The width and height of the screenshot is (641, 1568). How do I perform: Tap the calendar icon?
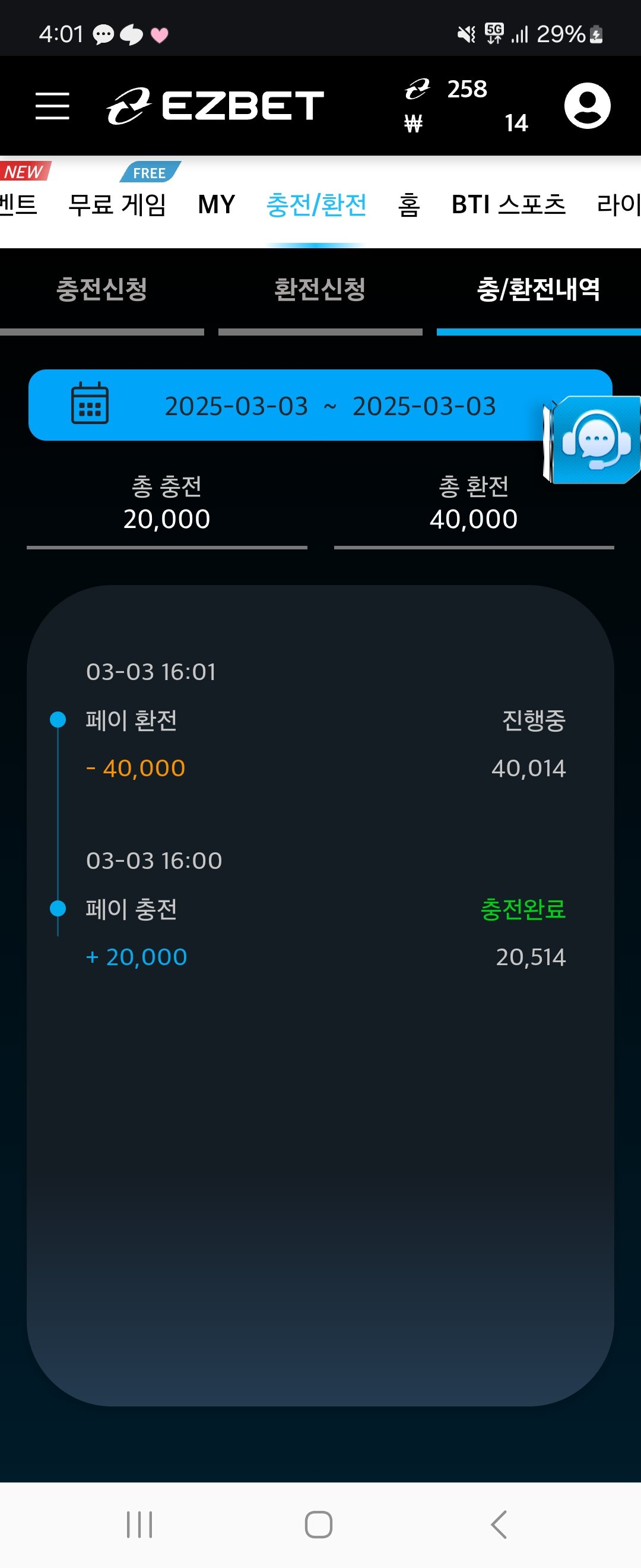[90, 404]
